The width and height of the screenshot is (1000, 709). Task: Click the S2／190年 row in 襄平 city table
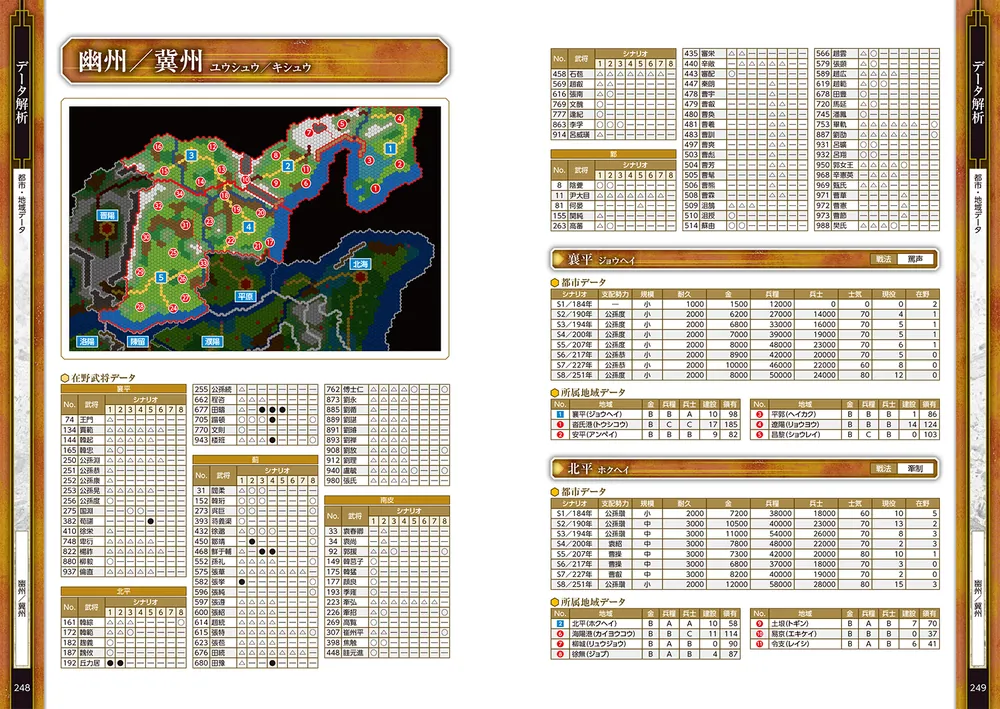coord(745,314)
